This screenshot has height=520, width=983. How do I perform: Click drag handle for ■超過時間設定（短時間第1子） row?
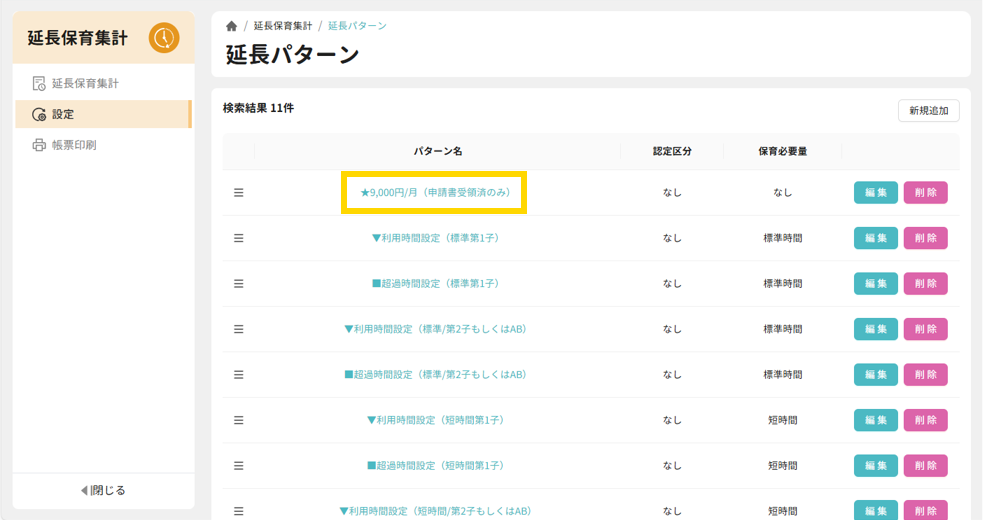pos(239,466)
